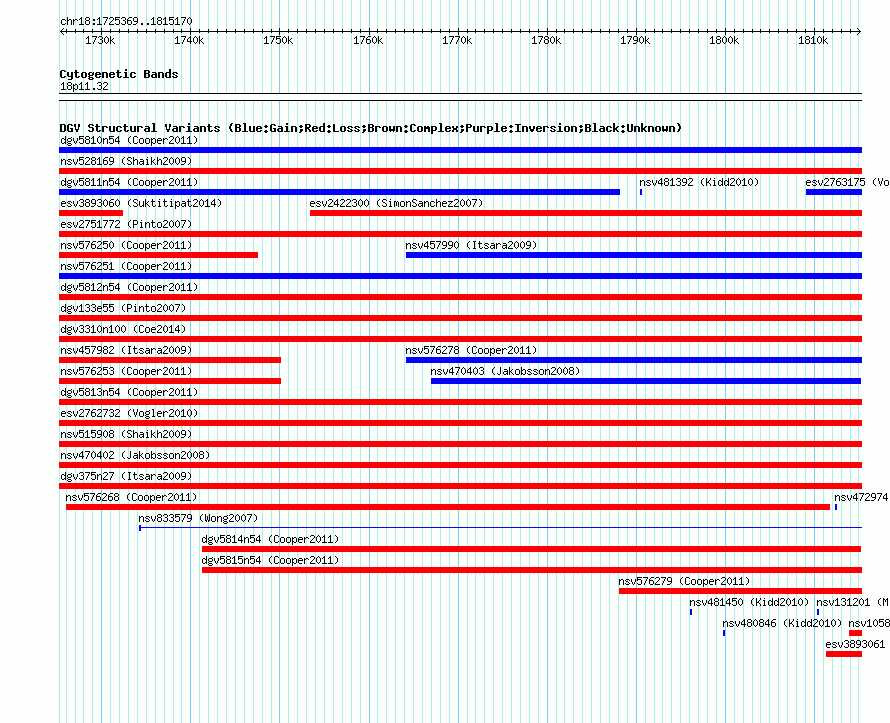Click nsv576268 (Cooper2011) label
Viewport: 890px width, 723px height.
click(131, 497)
